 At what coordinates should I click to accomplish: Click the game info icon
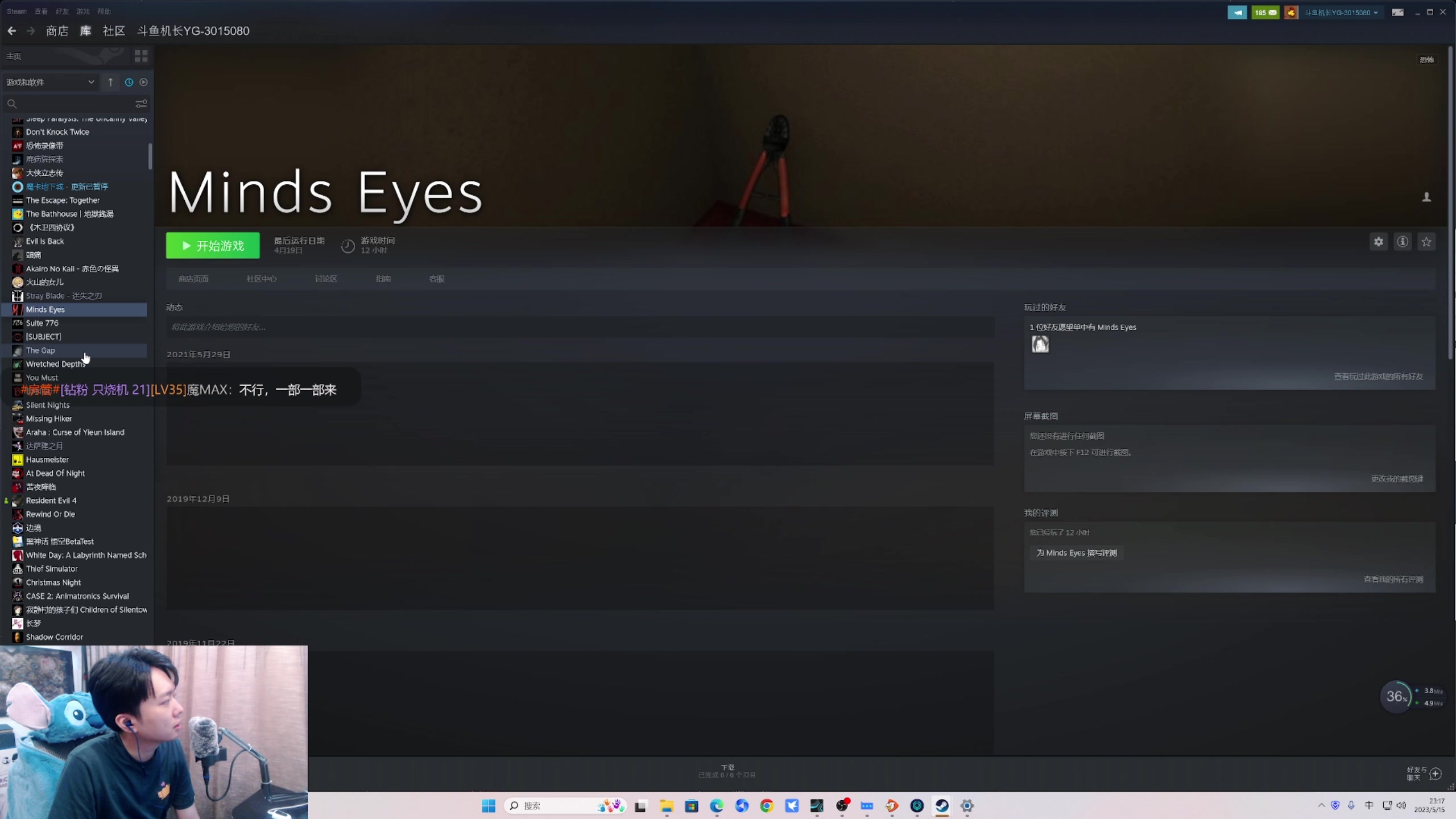point(1403,242)
